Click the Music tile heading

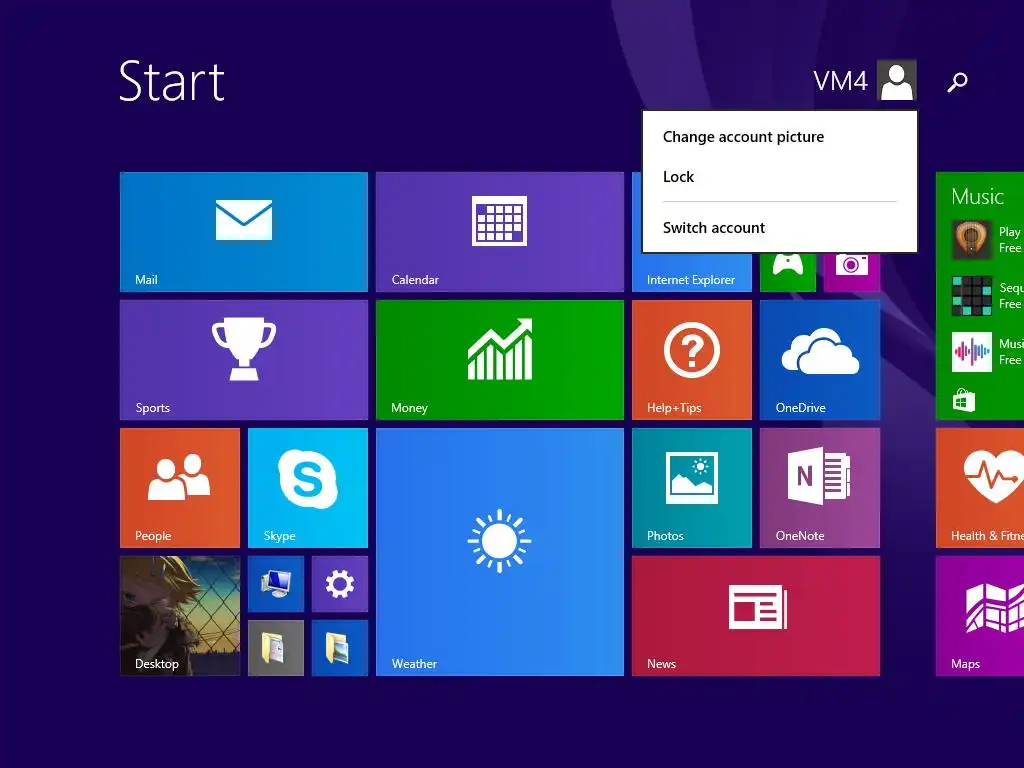[977, 197]
